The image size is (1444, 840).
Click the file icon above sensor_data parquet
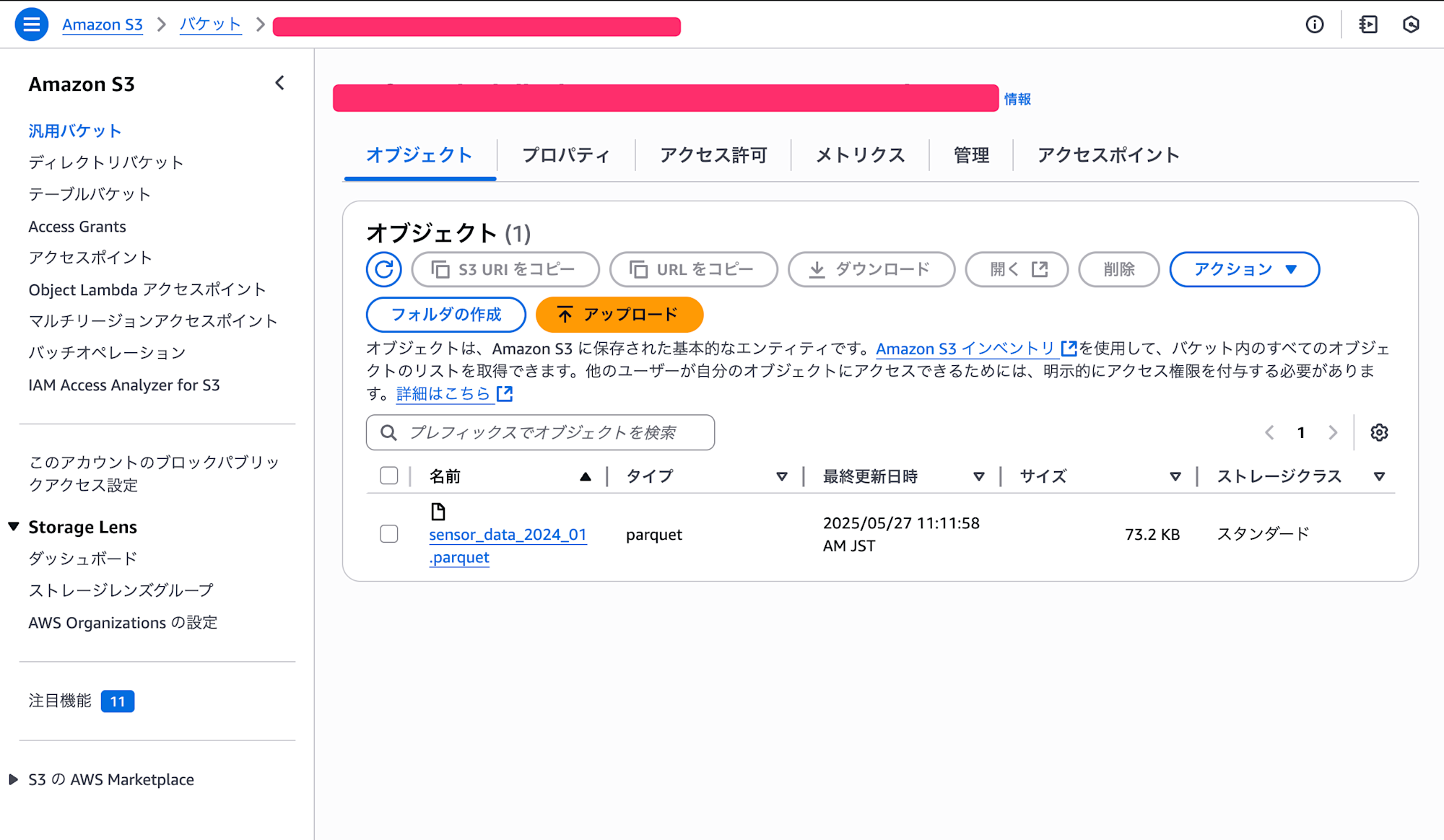pyautogui.click(x=438, y=512)
